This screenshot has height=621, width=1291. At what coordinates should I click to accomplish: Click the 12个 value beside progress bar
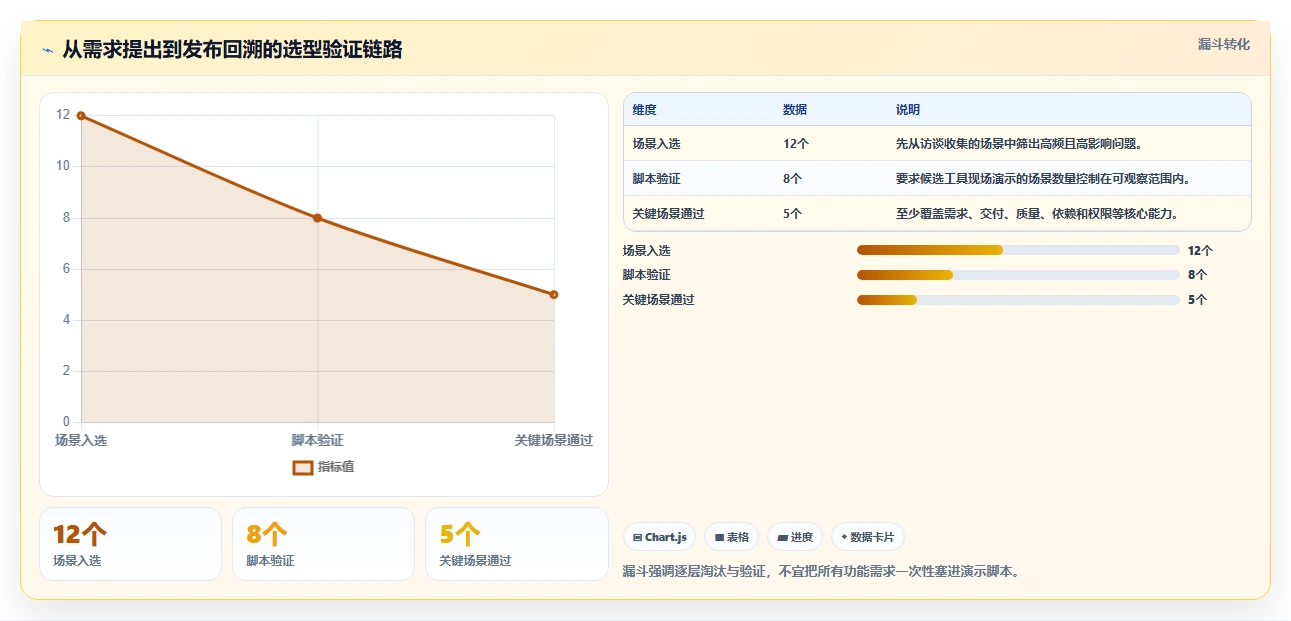(1200, 251)
